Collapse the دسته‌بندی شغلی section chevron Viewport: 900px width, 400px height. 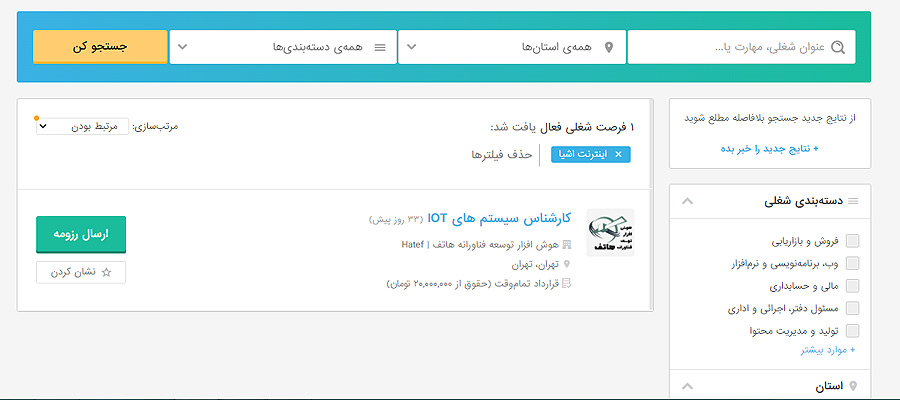pos(688,201)
